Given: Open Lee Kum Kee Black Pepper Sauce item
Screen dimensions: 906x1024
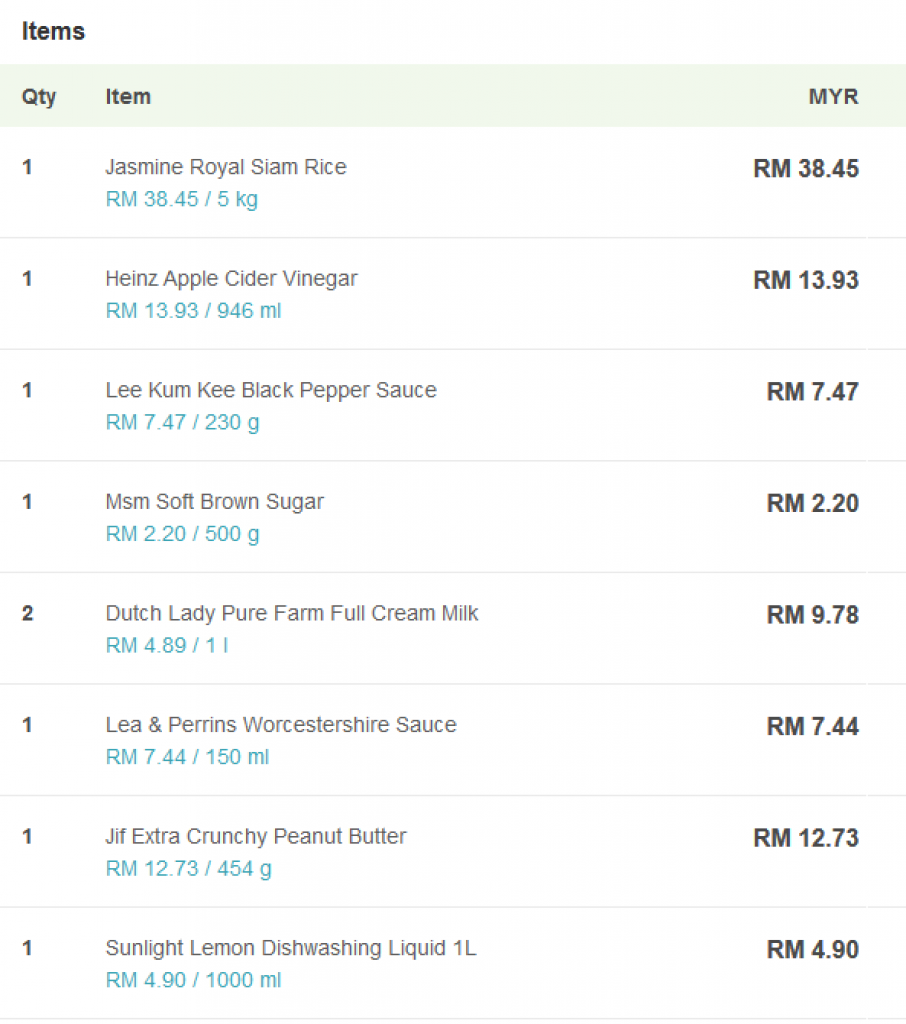Looking at the screenshot, I should point(271,390).
